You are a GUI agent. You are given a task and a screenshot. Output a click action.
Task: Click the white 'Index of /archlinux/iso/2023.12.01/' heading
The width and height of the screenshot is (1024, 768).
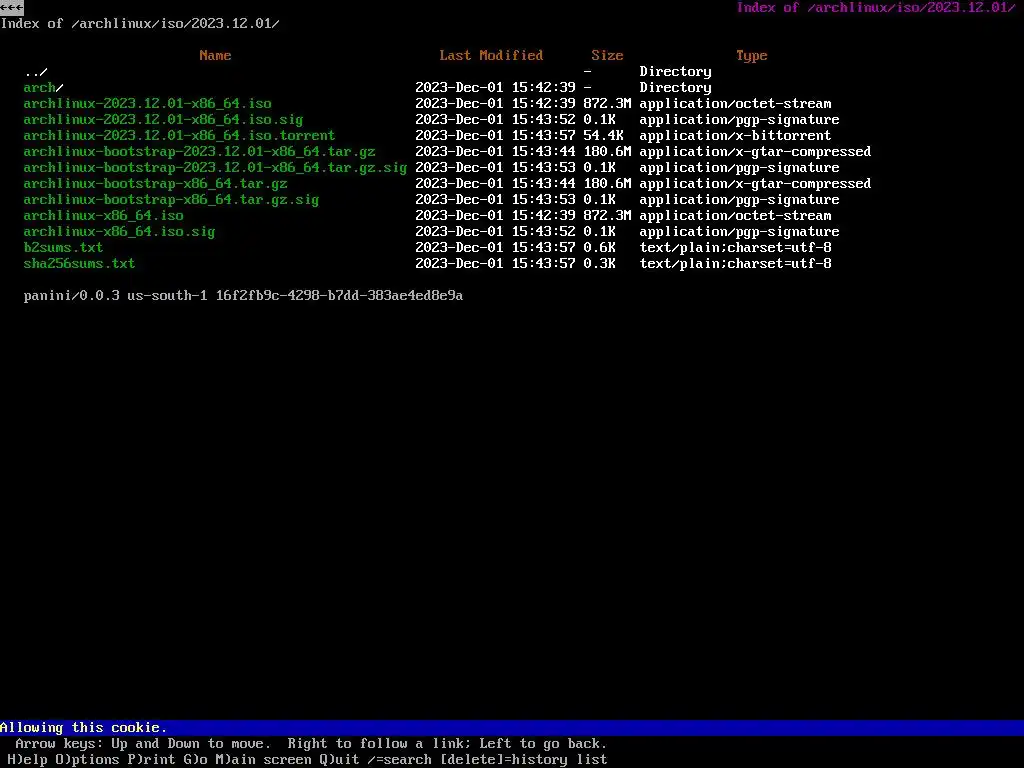tap(140, 24)
